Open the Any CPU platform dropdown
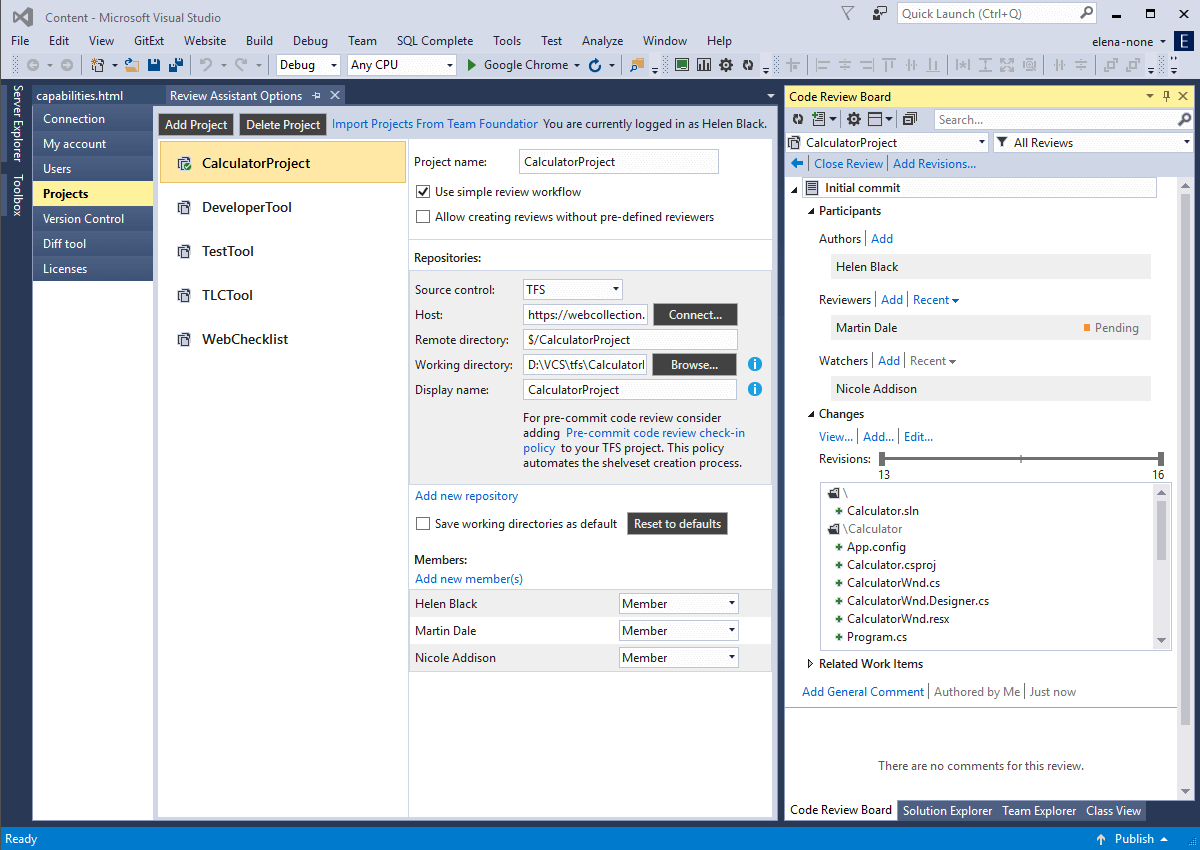This screenshot has height=850, width=1200. (402, 65)
